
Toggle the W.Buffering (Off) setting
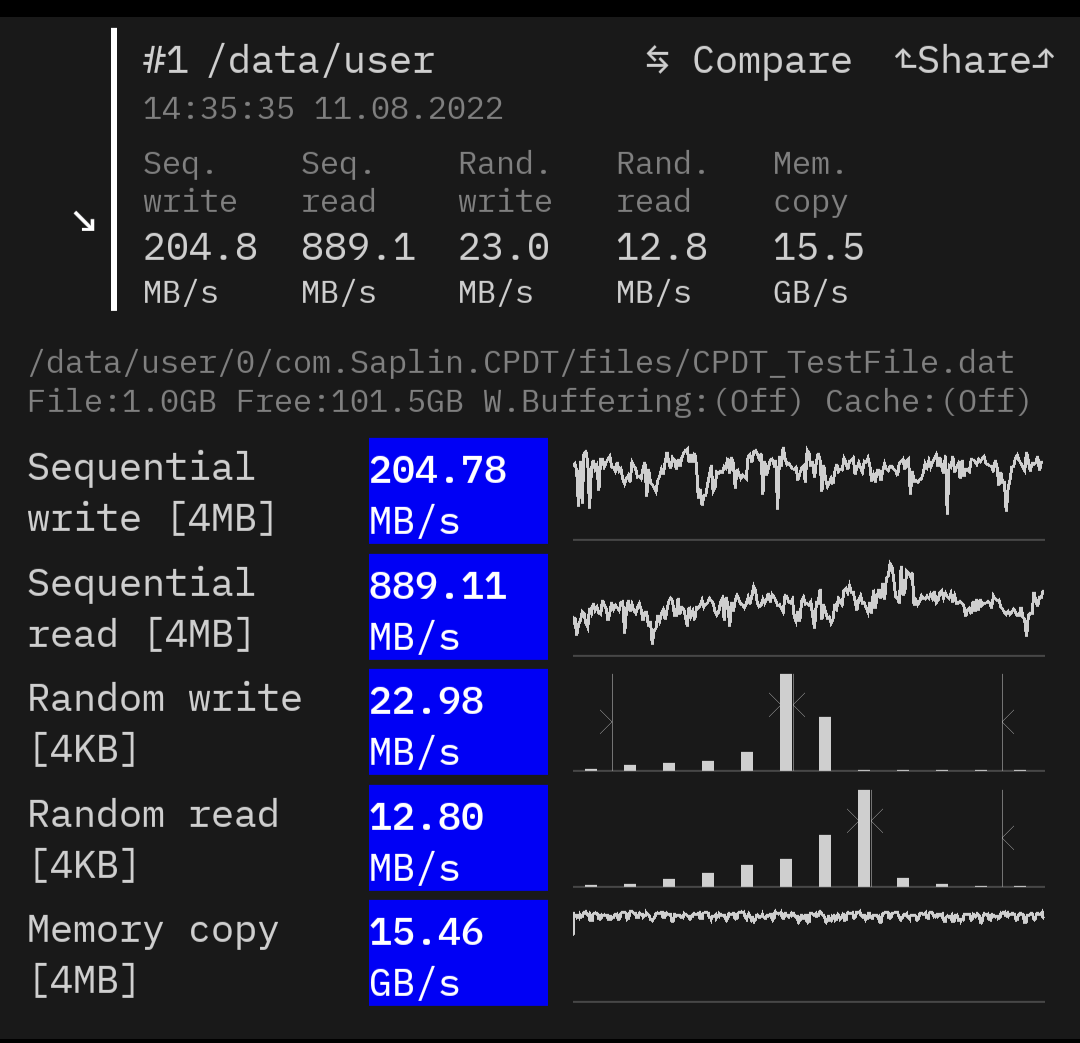click(x=643, y=402)
